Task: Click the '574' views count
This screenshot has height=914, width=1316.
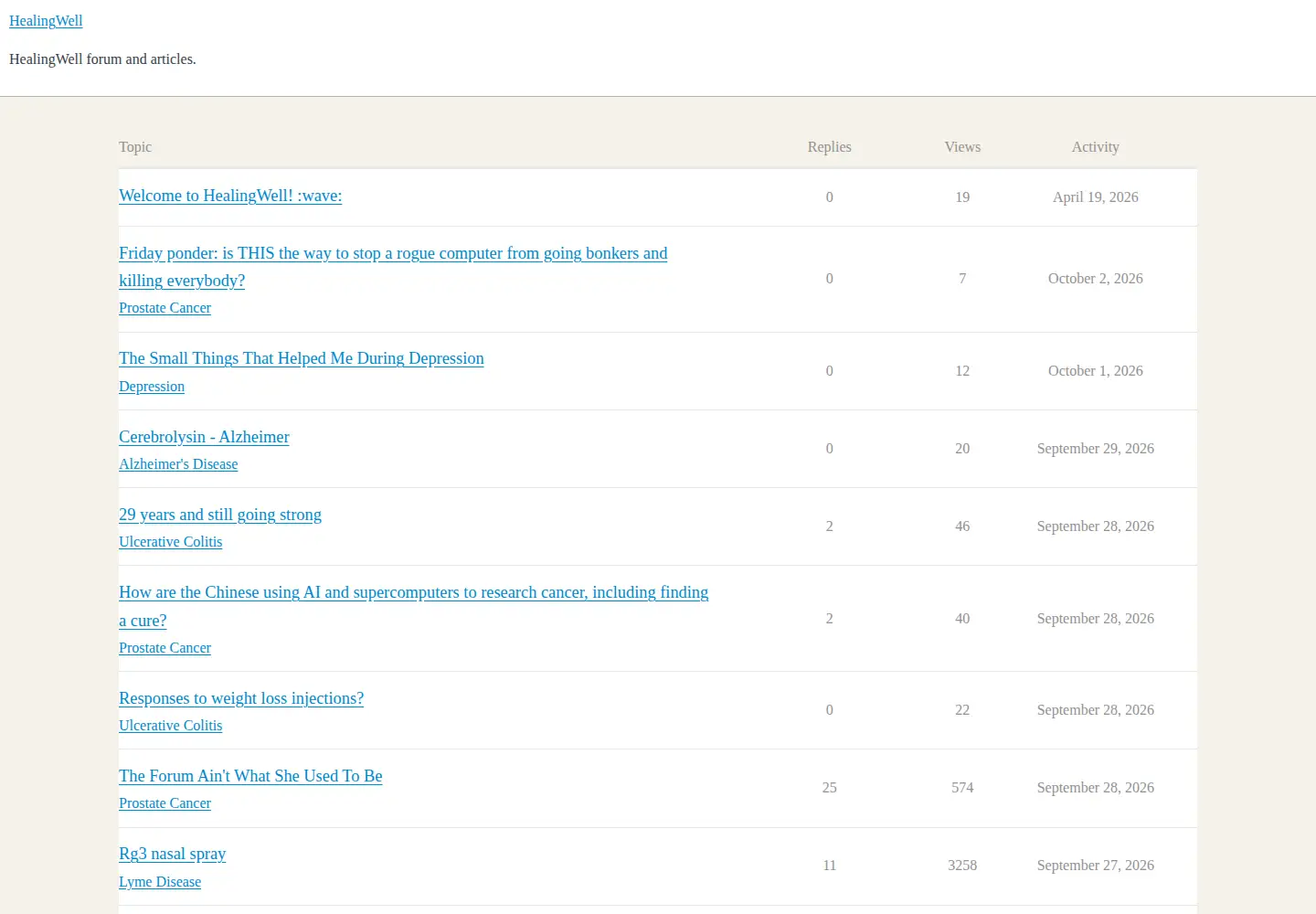Action: coord(962,788)
